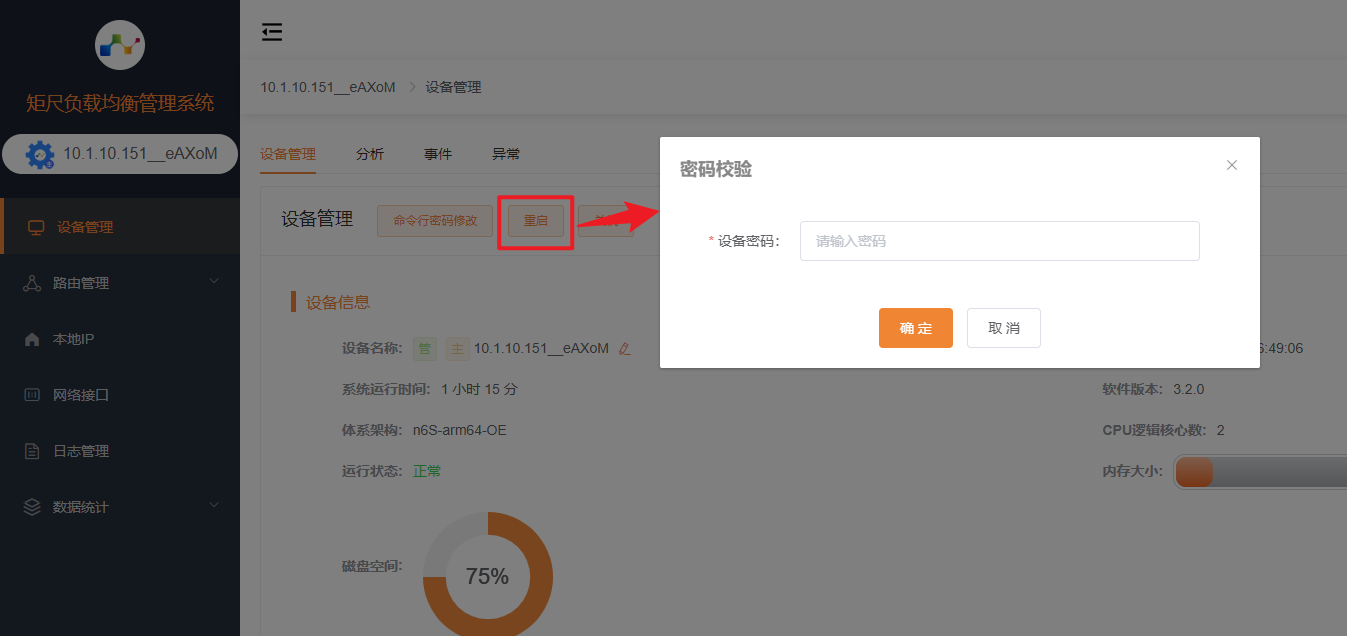The height and width of the screenshot is (636, 1347).
Task: Confirm password with the 确定 button
Action: (x=915, y=328)
